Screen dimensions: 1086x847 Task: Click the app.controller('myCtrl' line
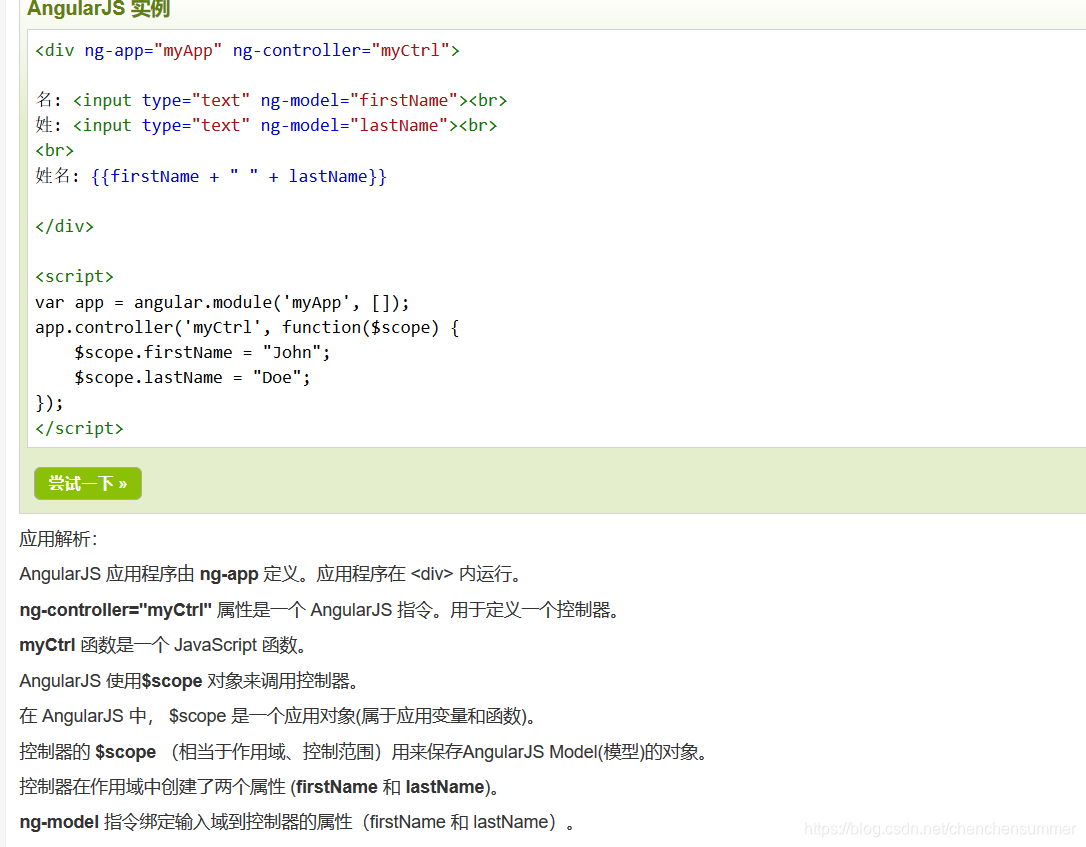(247, 328)
